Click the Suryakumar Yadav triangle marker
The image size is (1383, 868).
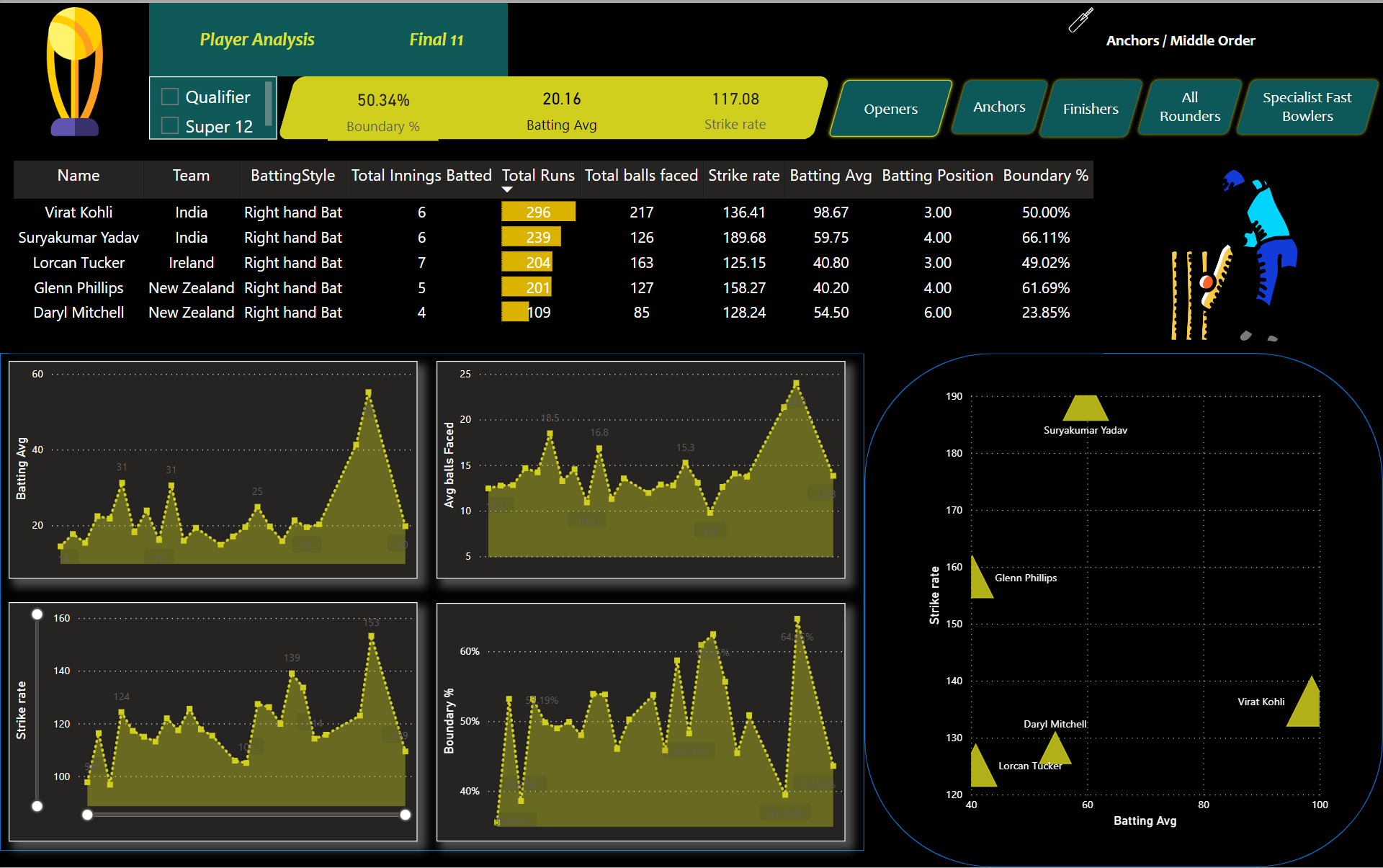[x=1086, y=410]
